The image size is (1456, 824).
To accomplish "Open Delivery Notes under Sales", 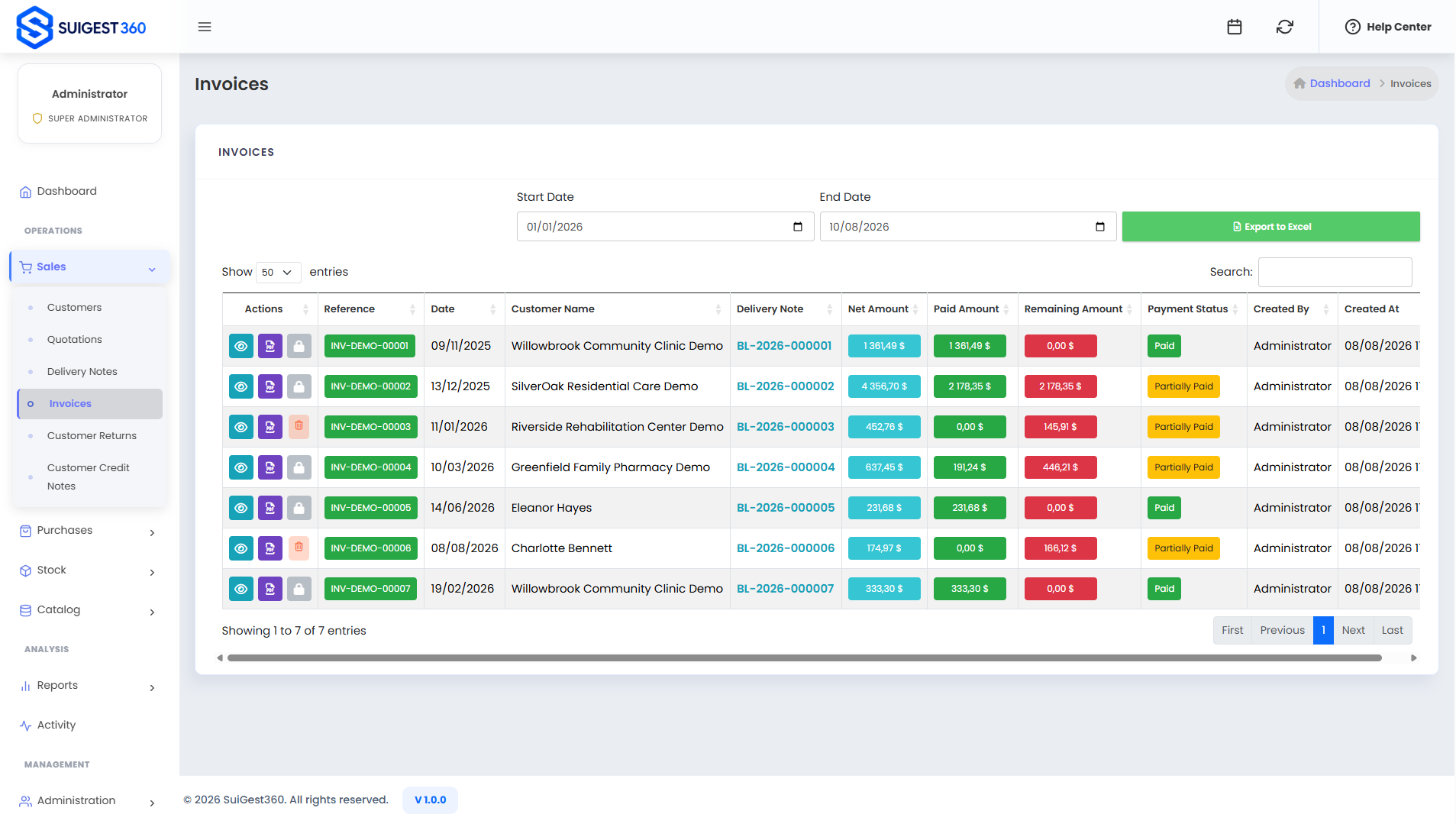I will point(82,372).
